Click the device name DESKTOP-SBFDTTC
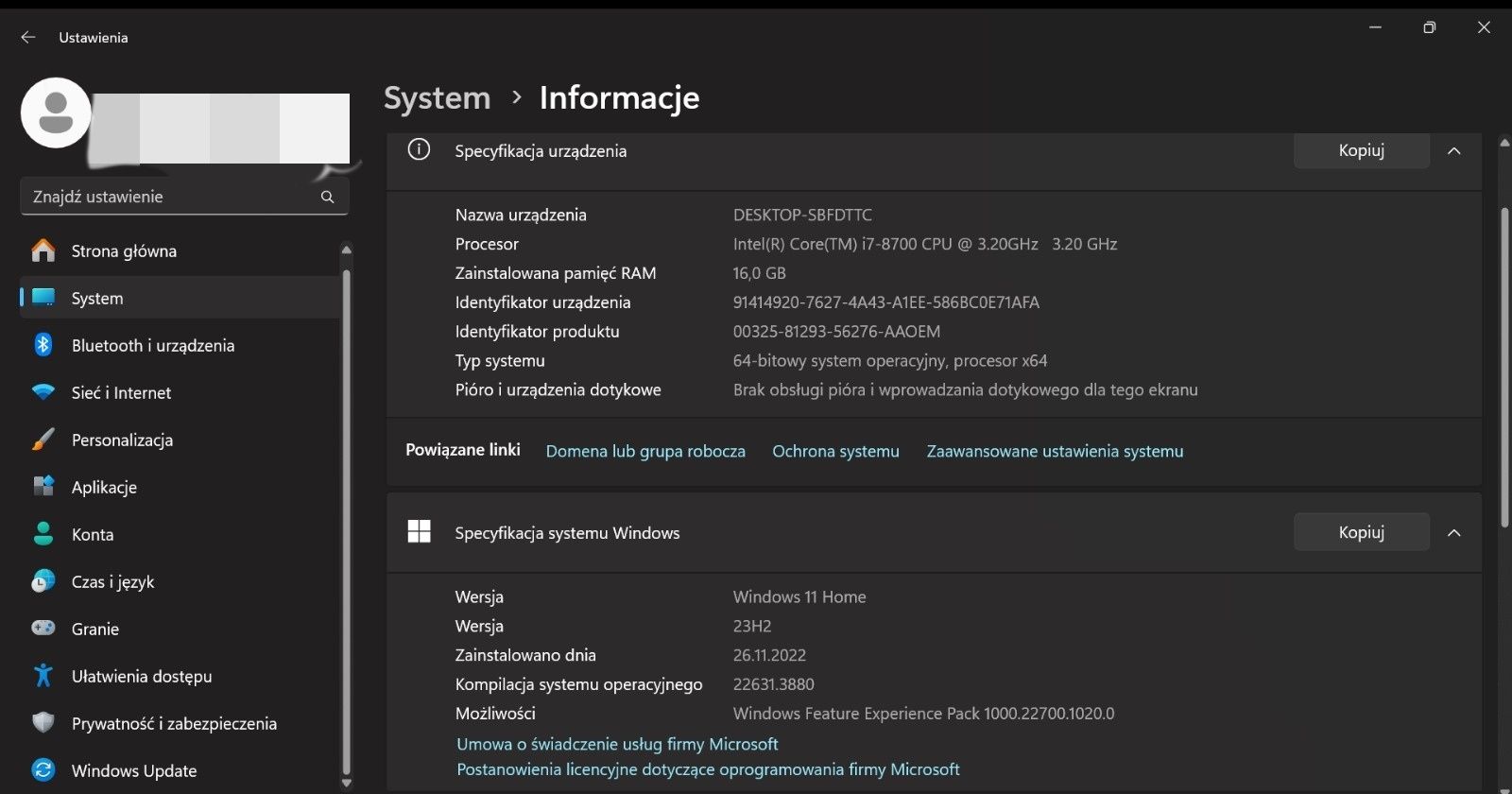1512x794 pixels. pyautogui.click(x=802, y=215)
